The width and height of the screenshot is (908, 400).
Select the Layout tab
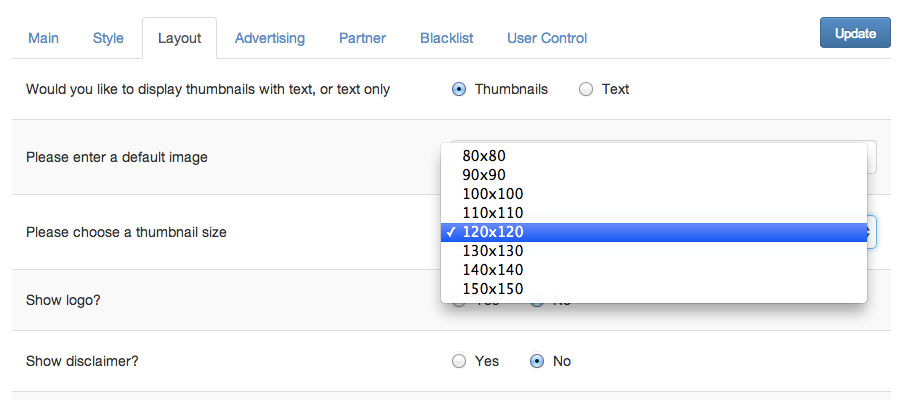point(179,38)
